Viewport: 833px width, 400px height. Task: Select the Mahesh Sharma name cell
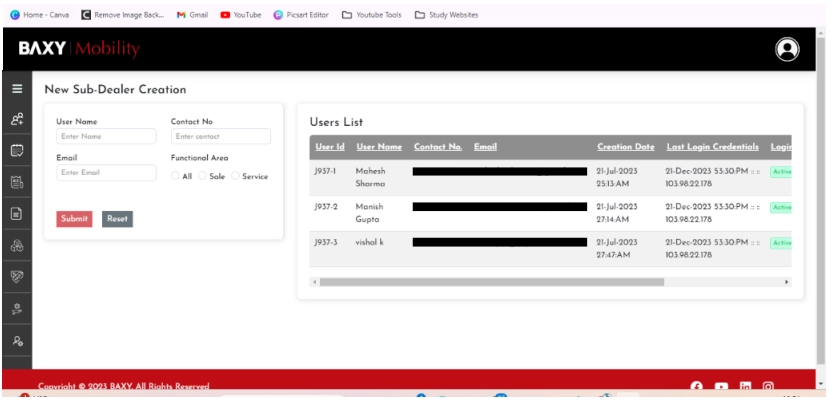tap(370, 177)
